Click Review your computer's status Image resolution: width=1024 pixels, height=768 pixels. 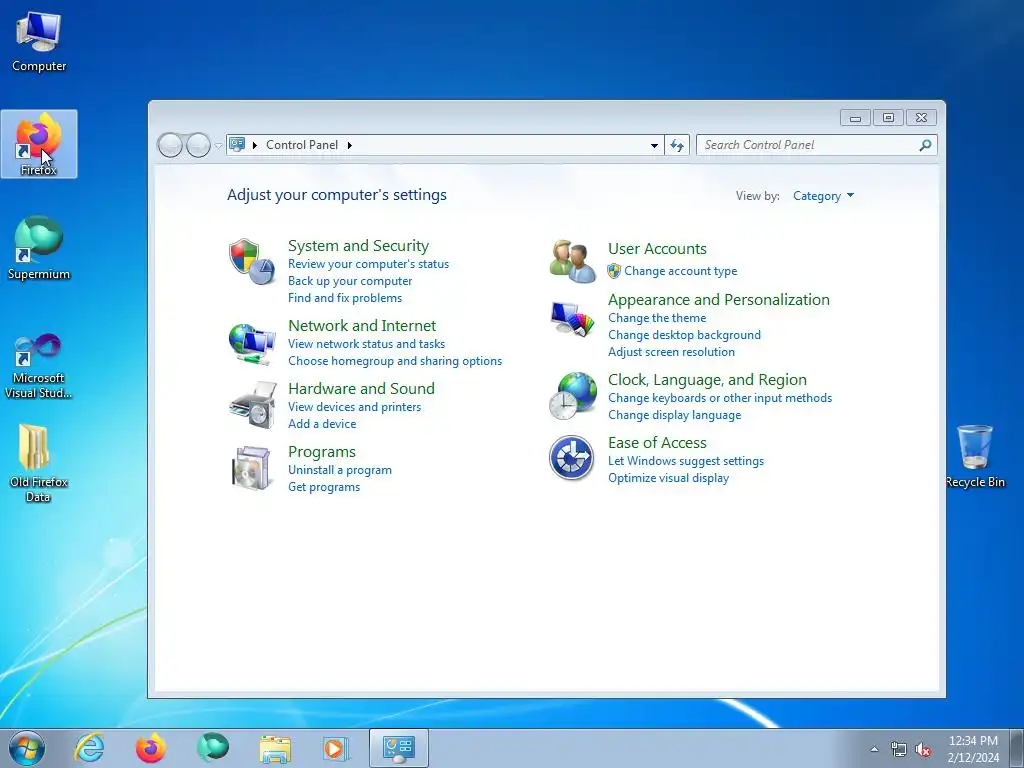click(368, 264)
